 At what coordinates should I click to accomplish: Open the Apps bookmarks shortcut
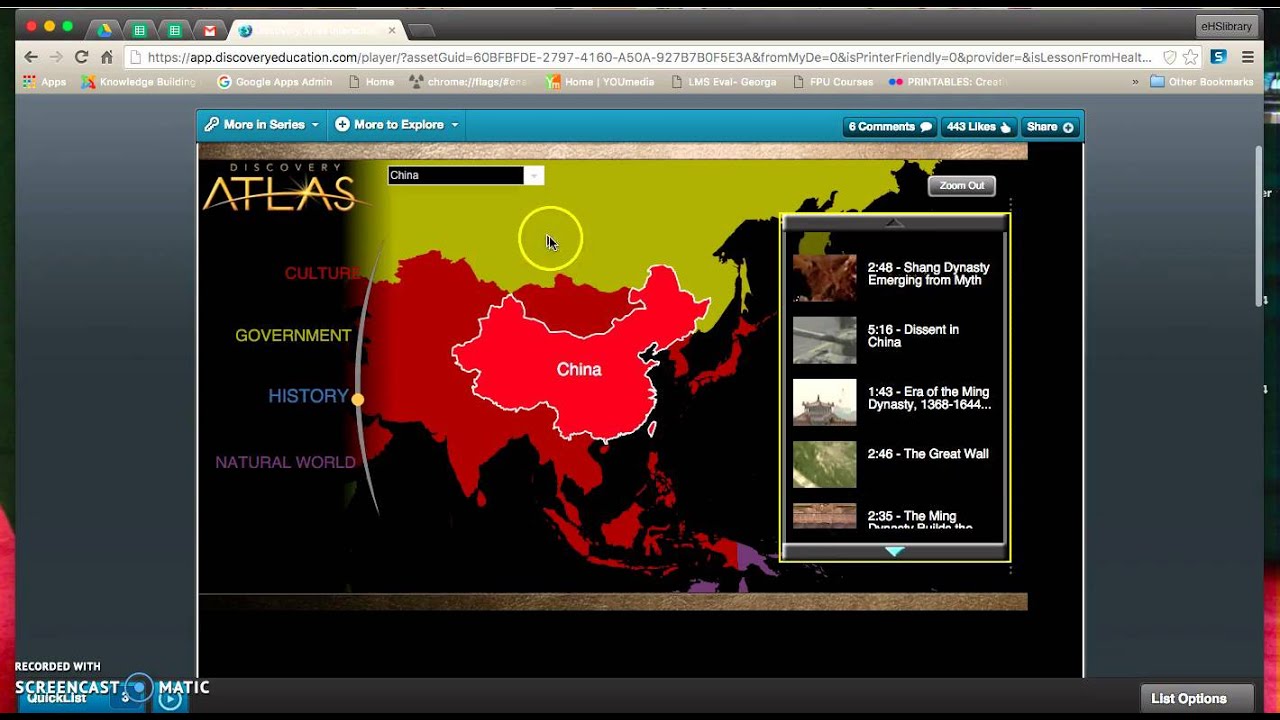coord(44,82)
